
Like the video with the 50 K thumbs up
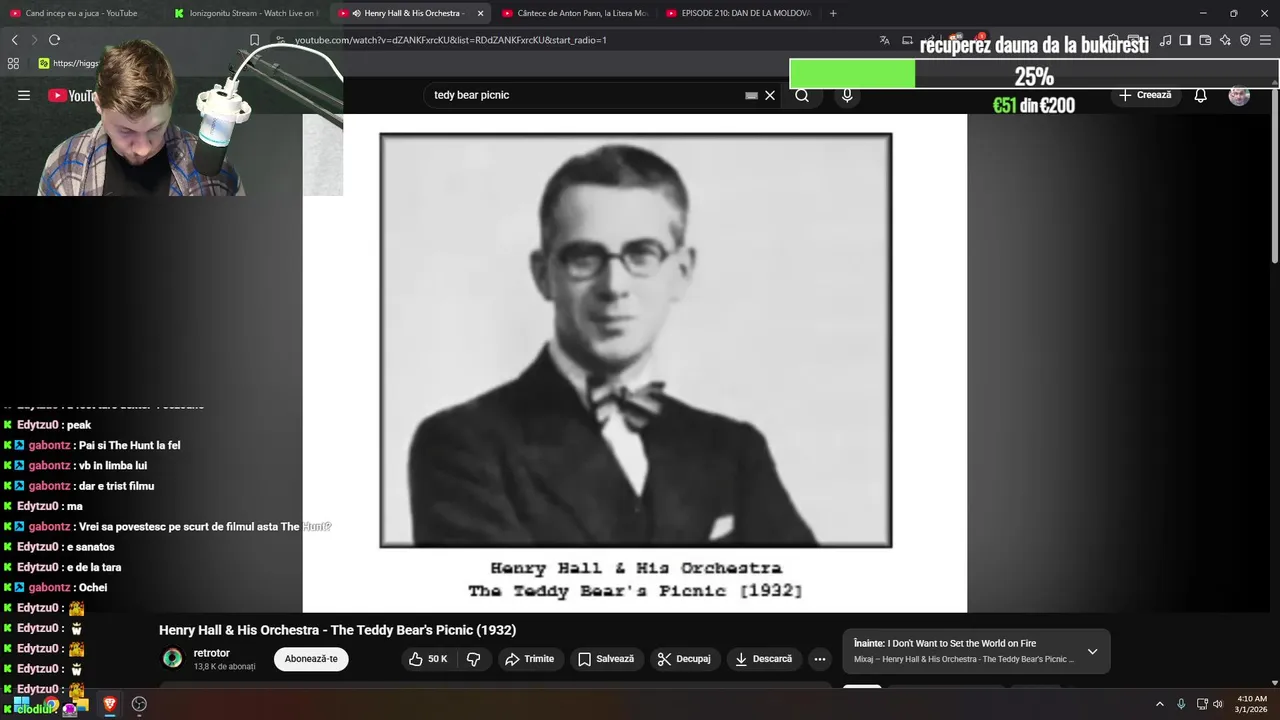428,659
